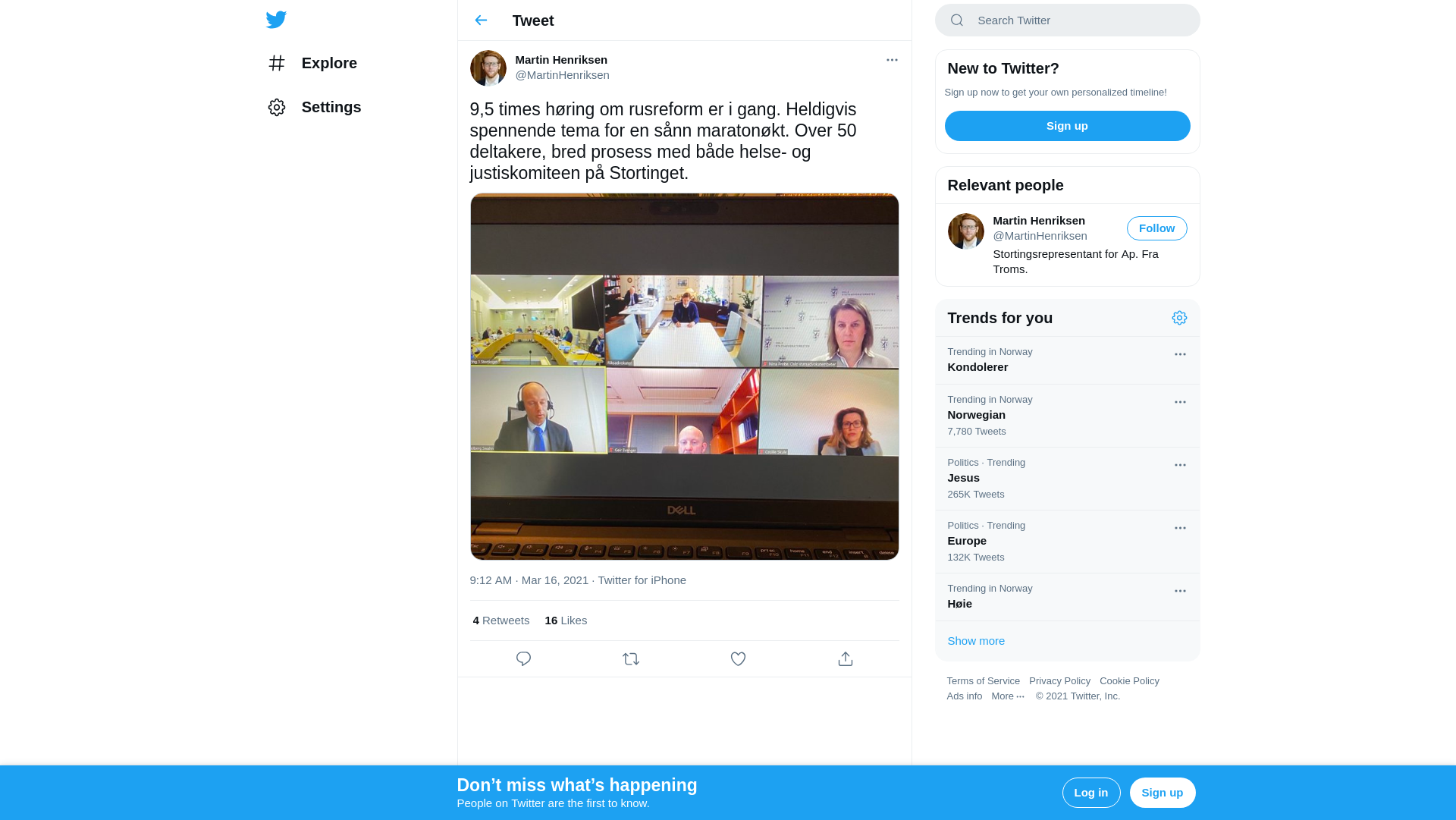Open the Trends settings gear icon
This screenshot has height=820, width=1456.
click(x=1179, y=318)
